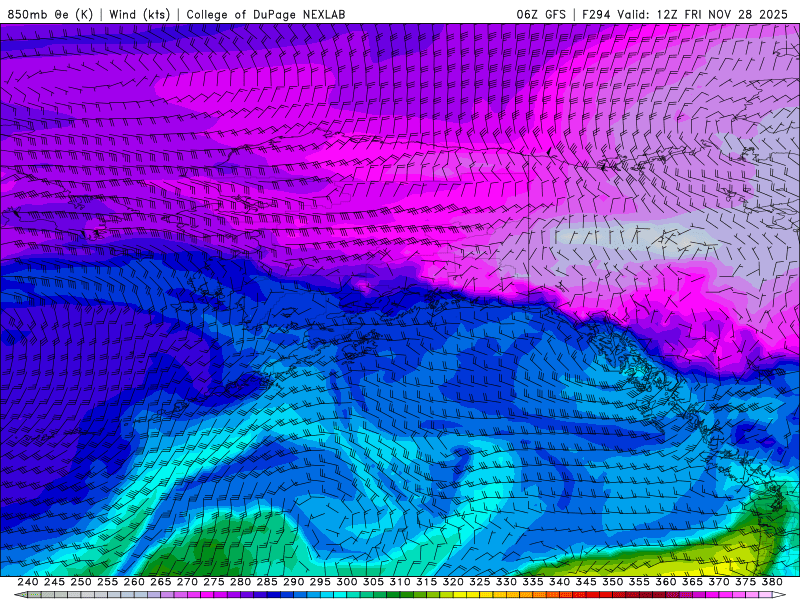Click the 320 value on the color scale
The image size is (800, 600).
[x=453, y=582]
